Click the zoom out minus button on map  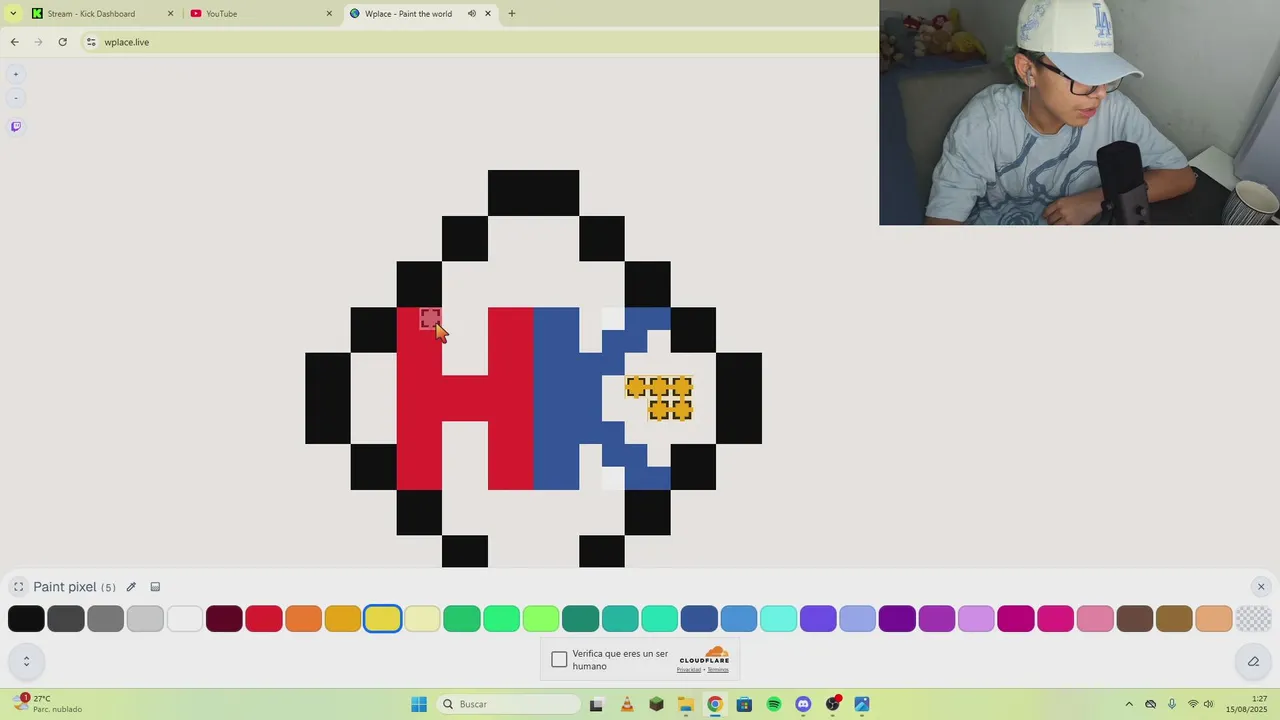(15, 98)
